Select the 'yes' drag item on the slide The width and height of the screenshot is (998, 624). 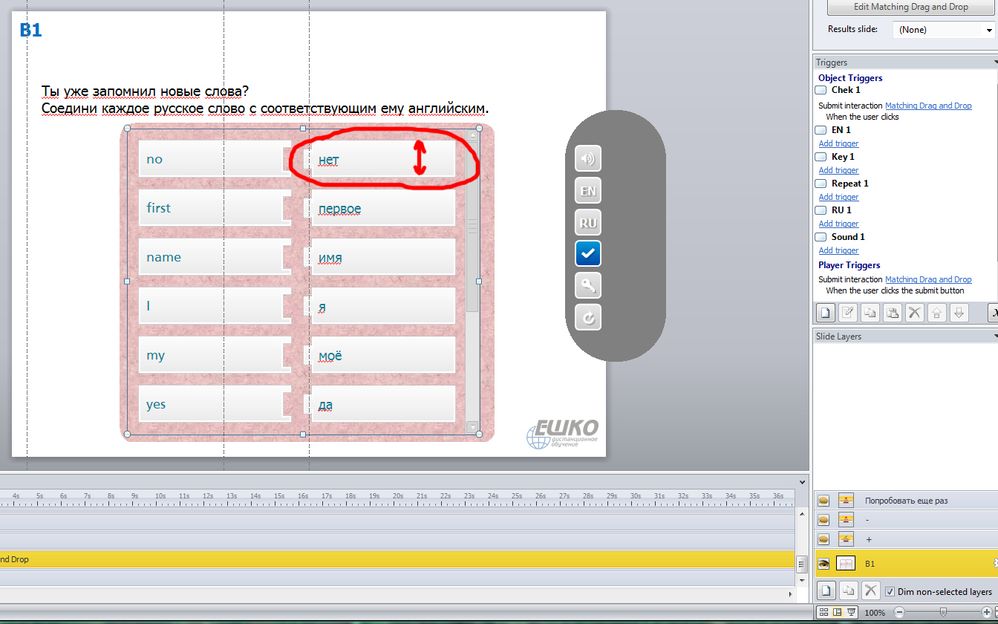point(215,404)
